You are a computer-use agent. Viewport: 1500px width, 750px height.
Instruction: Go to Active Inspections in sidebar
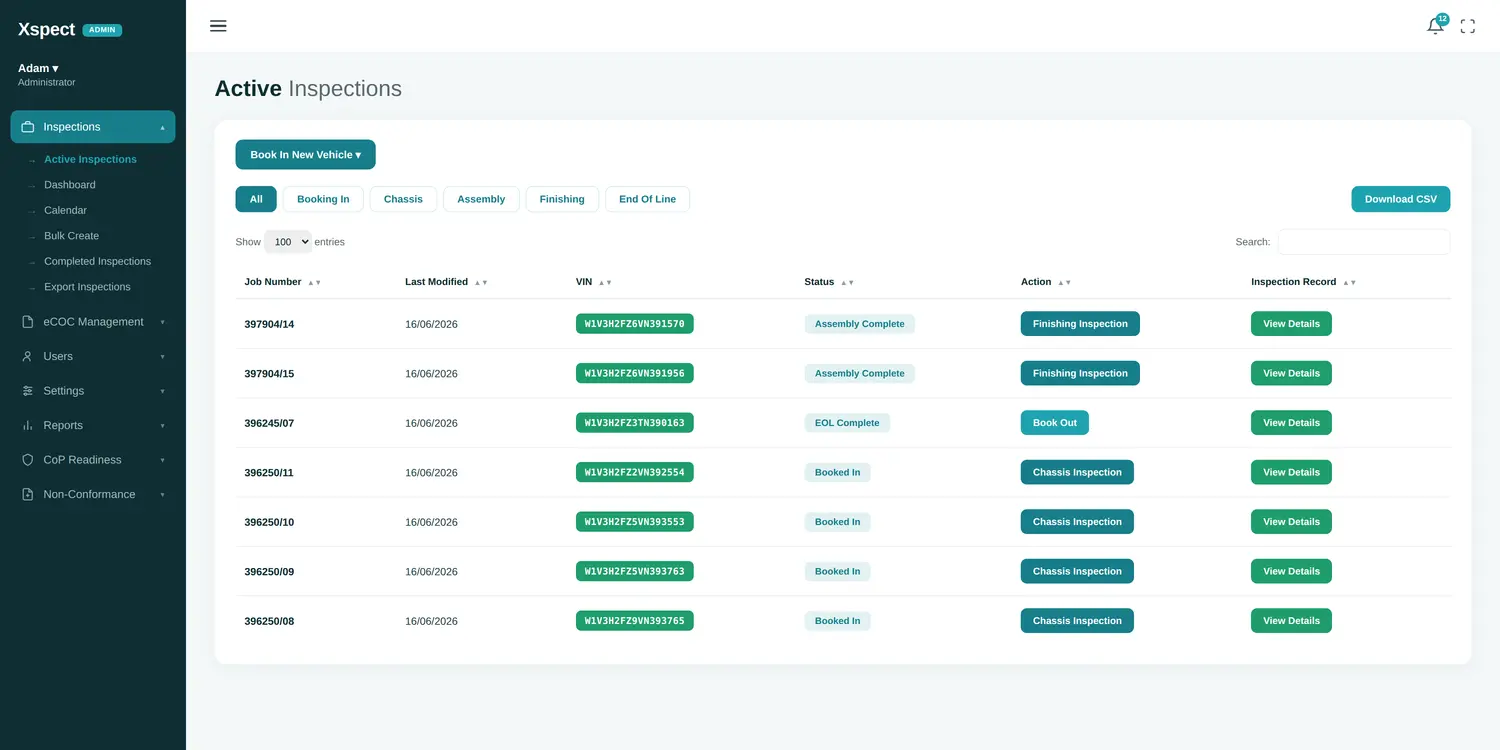tap(90, 159)
